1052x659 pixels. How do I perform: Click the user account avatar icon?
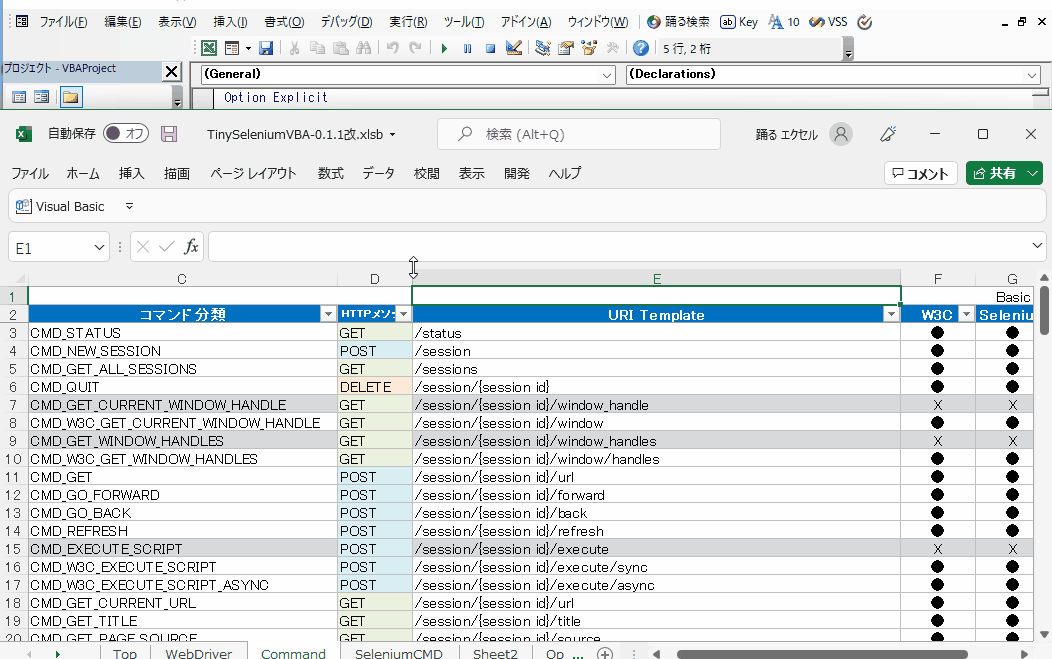click(x=841, y=134)
